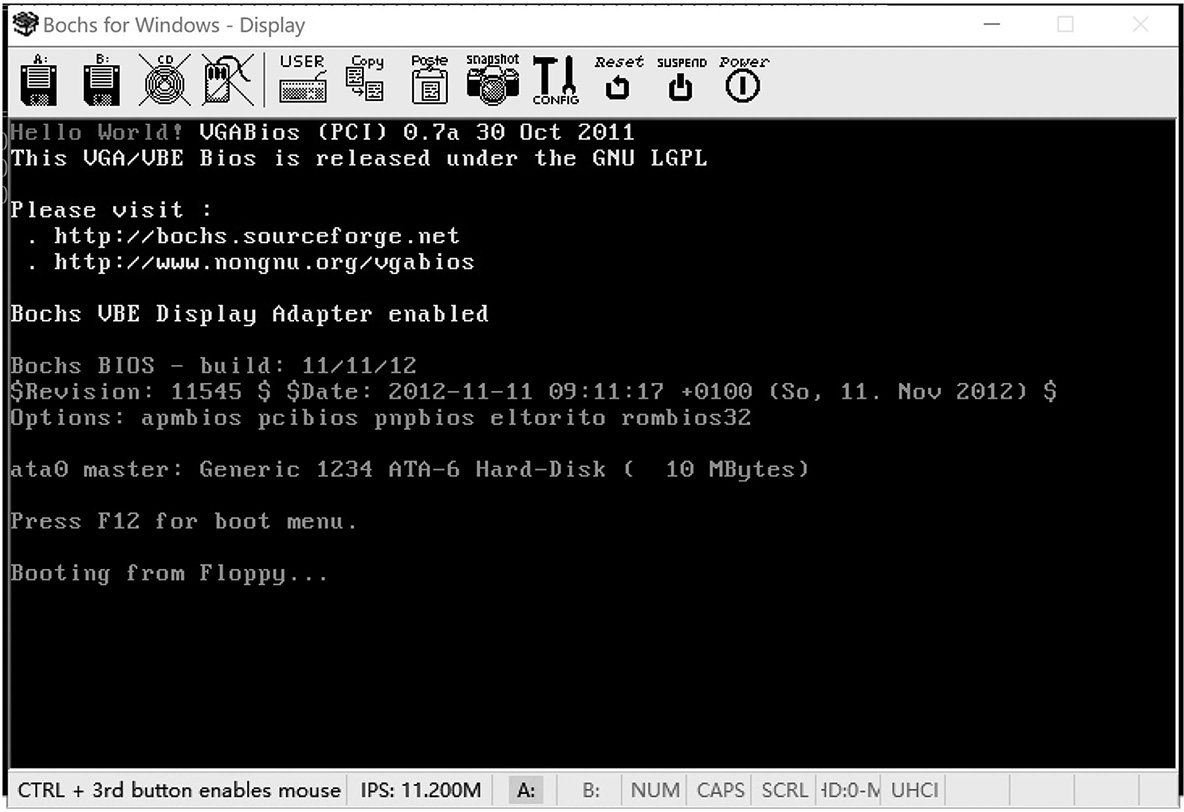The height and width of the screenshot is (812, 1184).
Task: Close the Bochs display window
Action: coord(1140,24)
